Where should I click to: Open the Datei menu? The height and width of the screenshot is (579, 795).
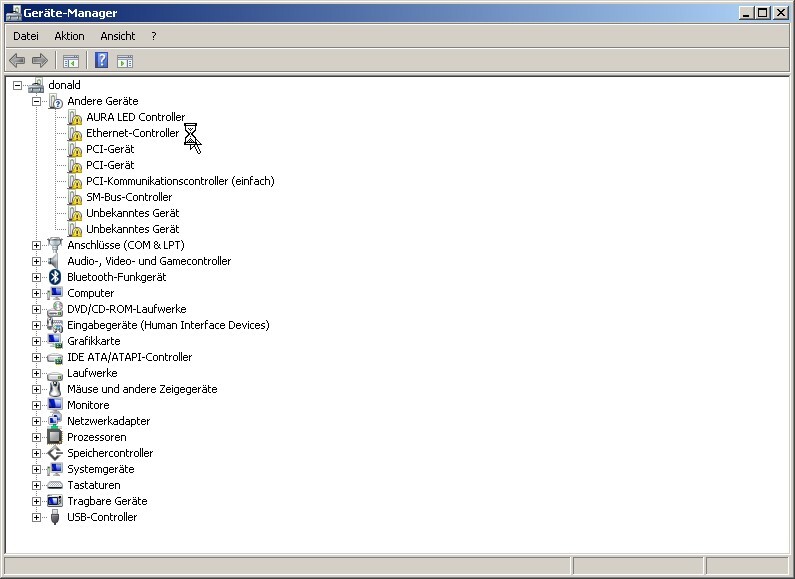pyautogui.click(x=26, y=36)
